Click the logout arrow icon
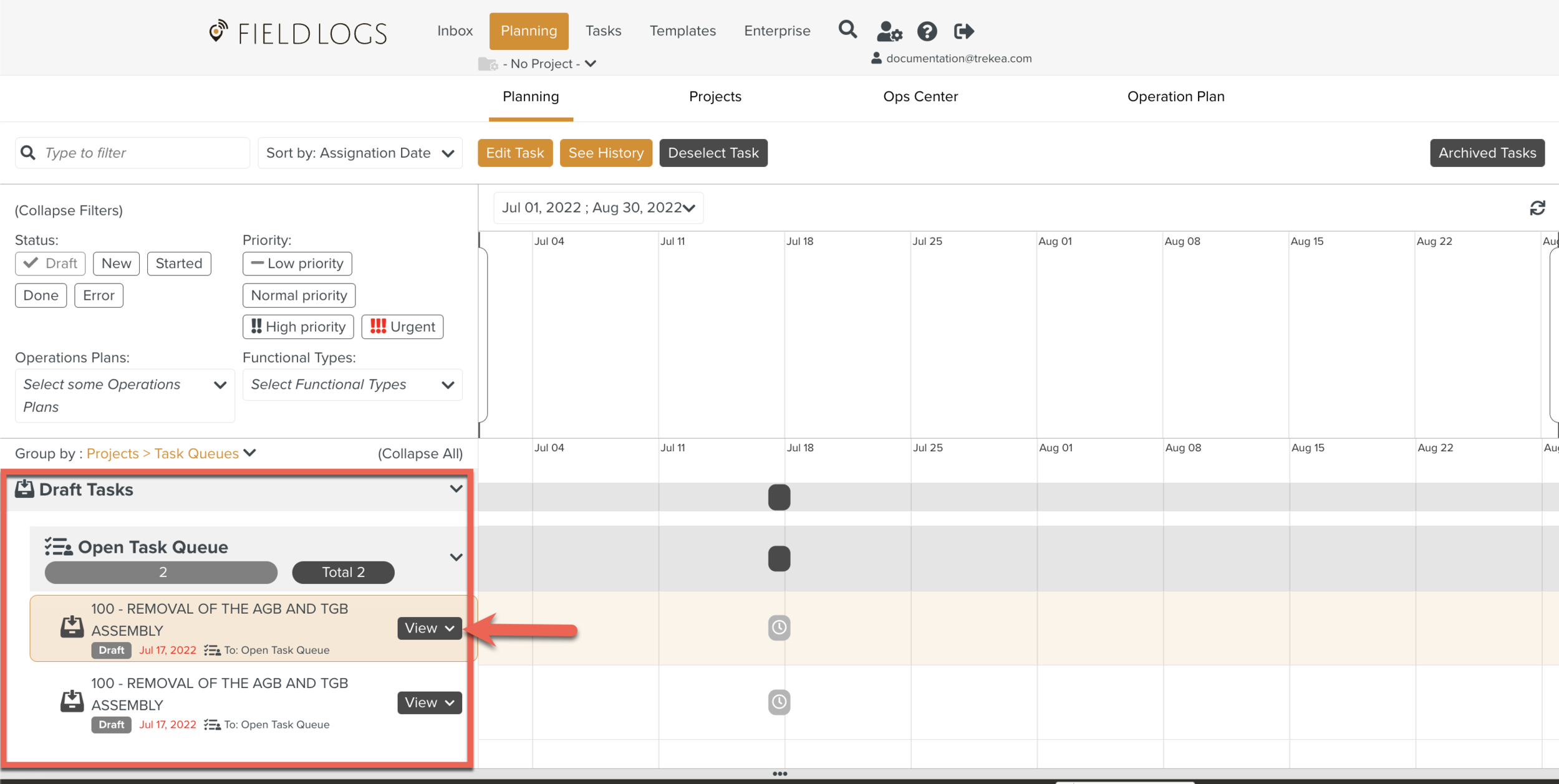The image size is (1559, 784). pos(963,31)
